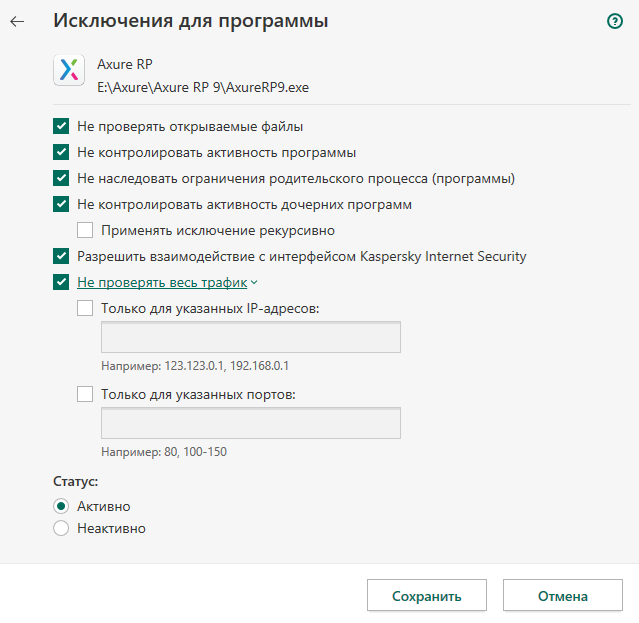Uncheck 'Разрешить взаимодействие с интерфейсом Kaspersky'
This screenshot has width=639, height=623.
click(x=61, y=256)
